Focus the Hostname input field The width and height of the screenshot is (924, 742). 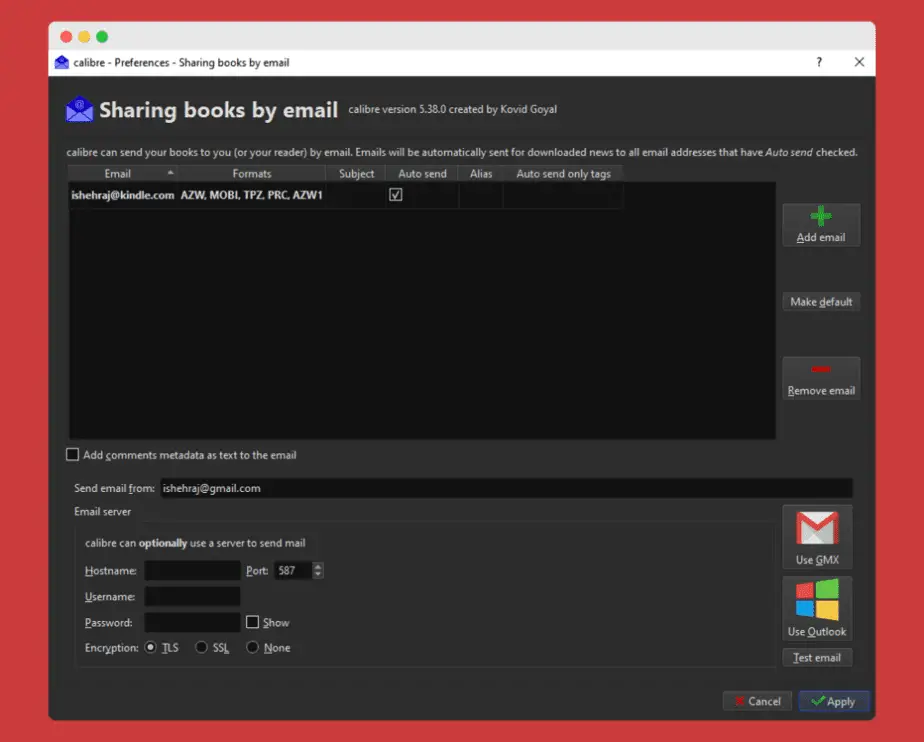192,570
